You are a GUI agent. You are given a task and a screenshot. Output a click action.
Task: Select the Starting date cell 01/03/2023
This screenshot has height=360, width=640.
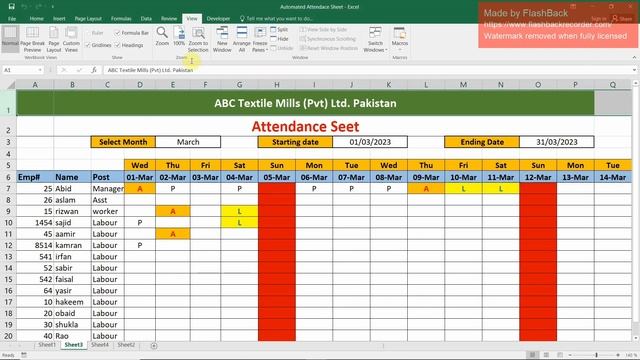click(370, 142)
